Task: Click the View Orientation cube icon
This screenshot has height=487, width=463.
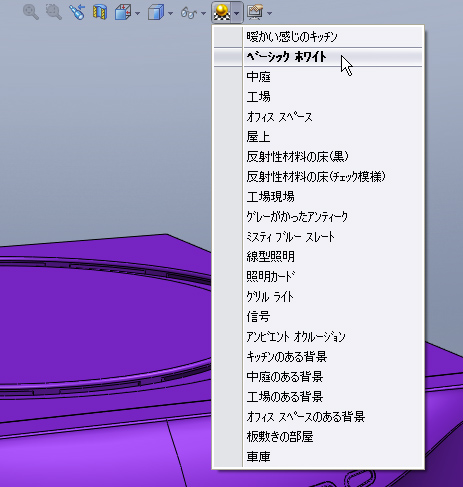Action: coord(123,13)
